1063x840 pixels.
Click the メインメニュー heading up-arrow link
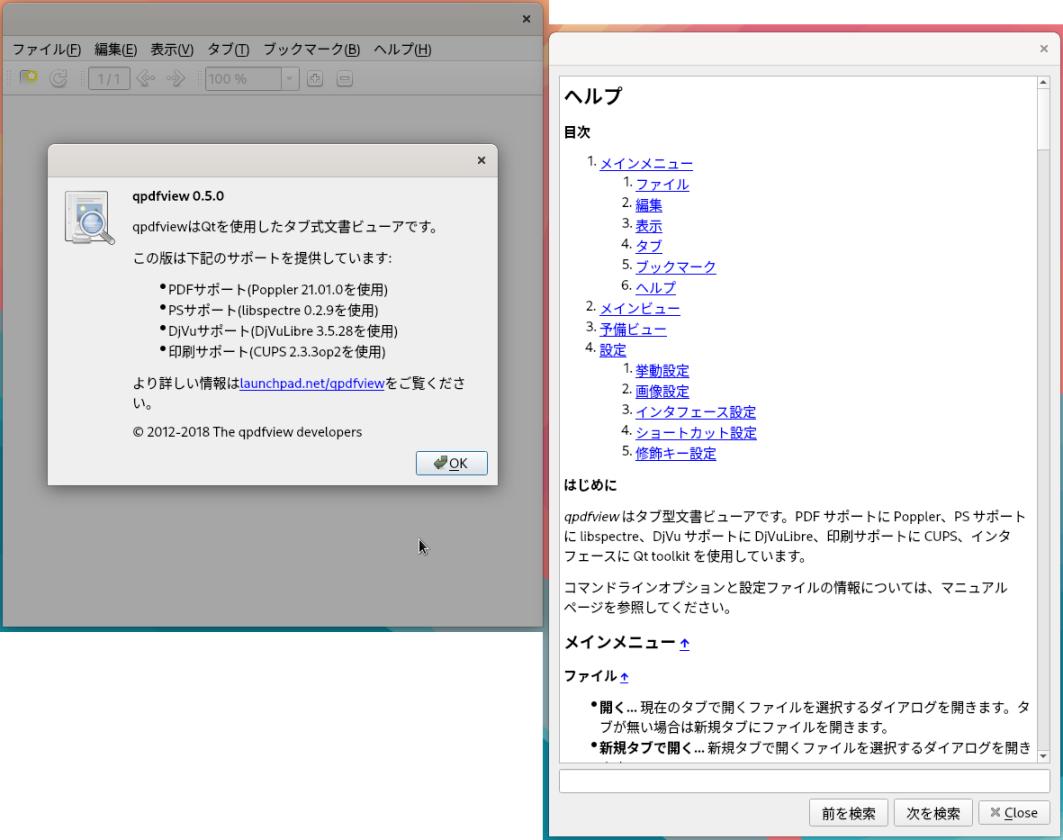[x=685, y=643]
